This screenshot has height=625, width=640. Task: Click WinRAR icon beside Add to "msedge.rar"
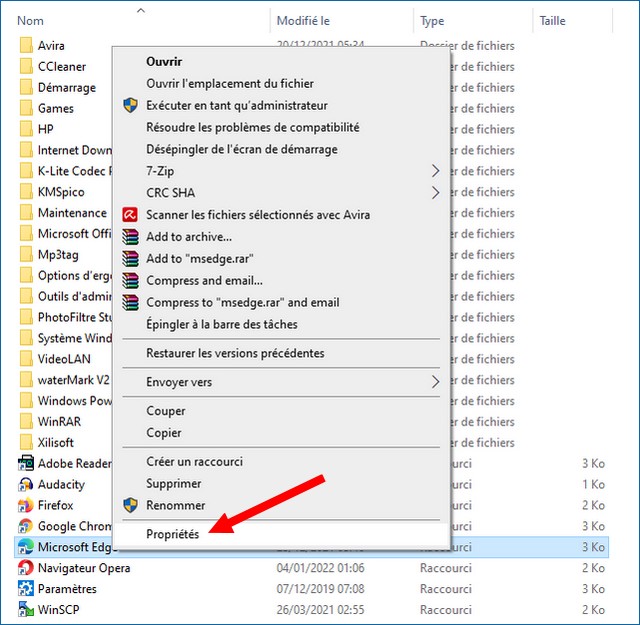coord(130,258)
